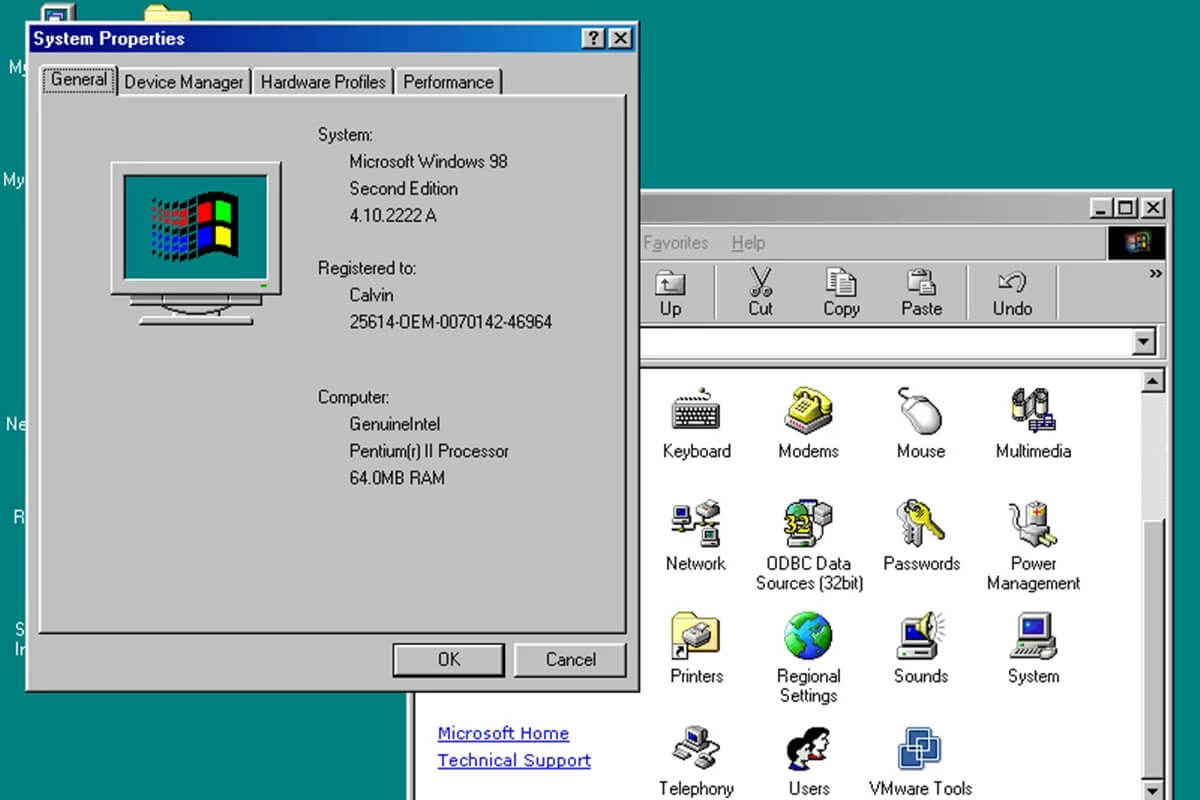Open the Help menu in Control Panel
The width and height of the screenshot is (1200, 800).
click(x=748, y=243)
